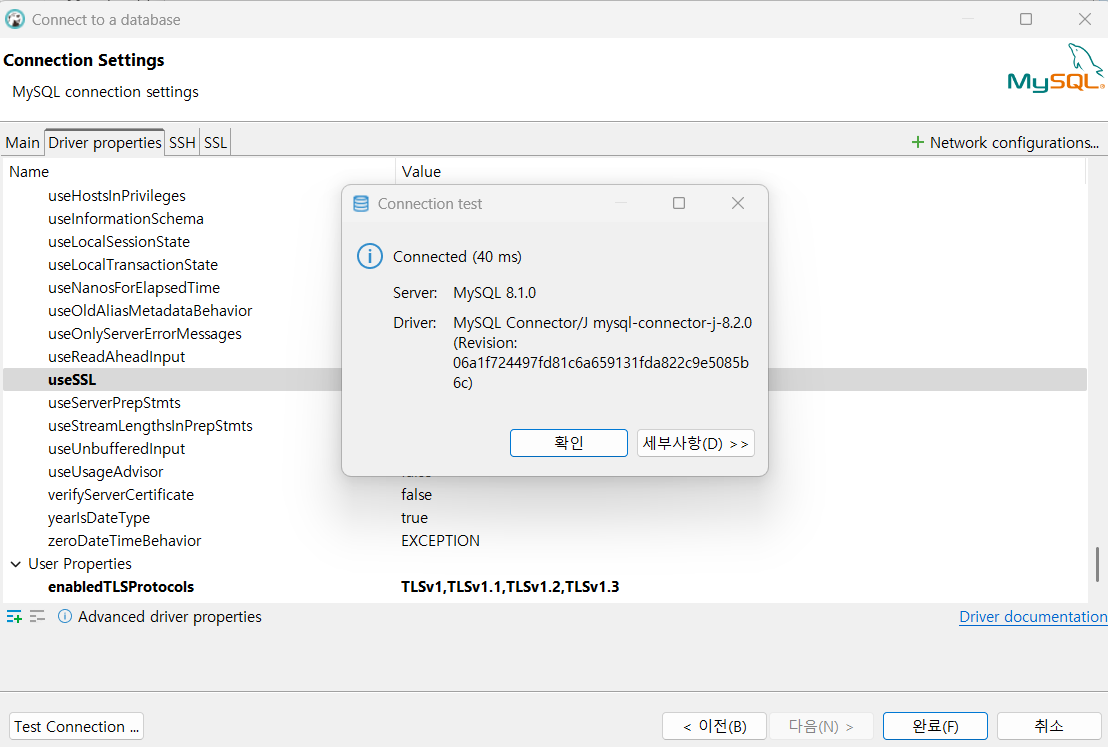The width and height of the screenshot is (1108, 747).
Task: Go back with 이전(B) button
Action: [714, 727]
